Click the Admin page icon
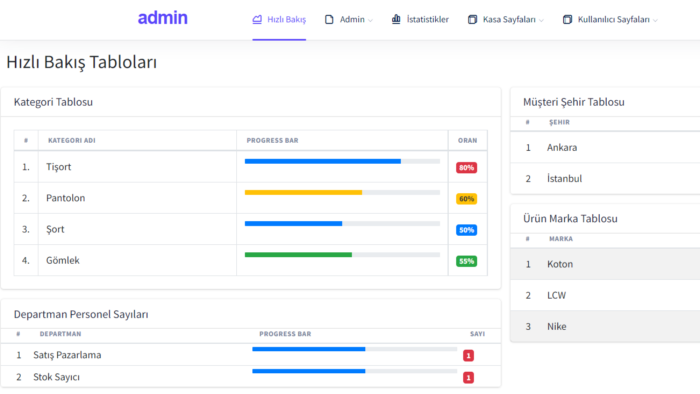 coord(329,19)
